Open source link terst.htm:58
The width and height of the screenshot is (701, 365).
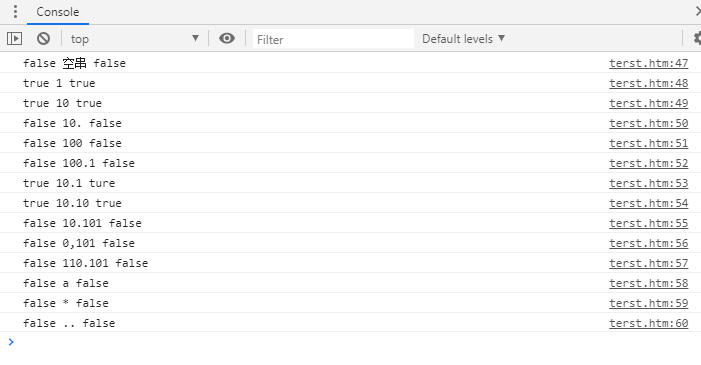pos(648,283)
